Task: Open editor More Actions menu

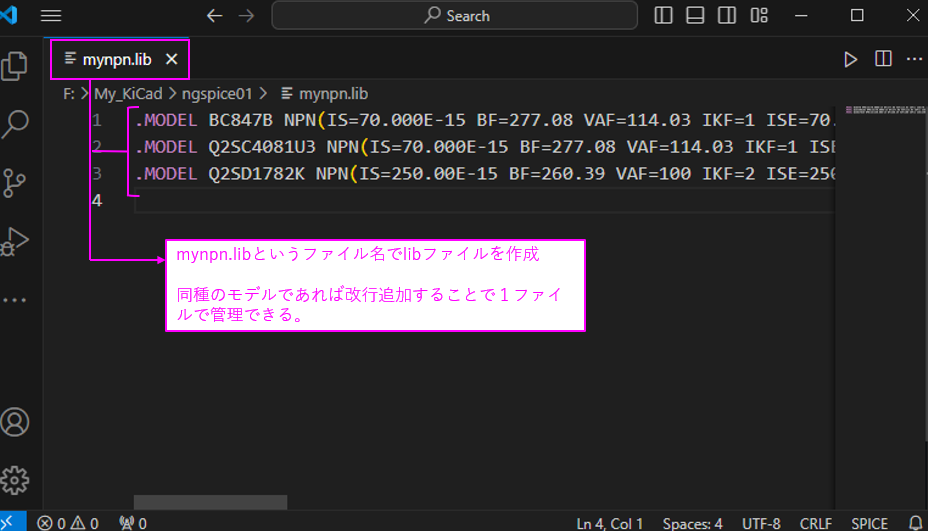Action: (x=914, y=59)
